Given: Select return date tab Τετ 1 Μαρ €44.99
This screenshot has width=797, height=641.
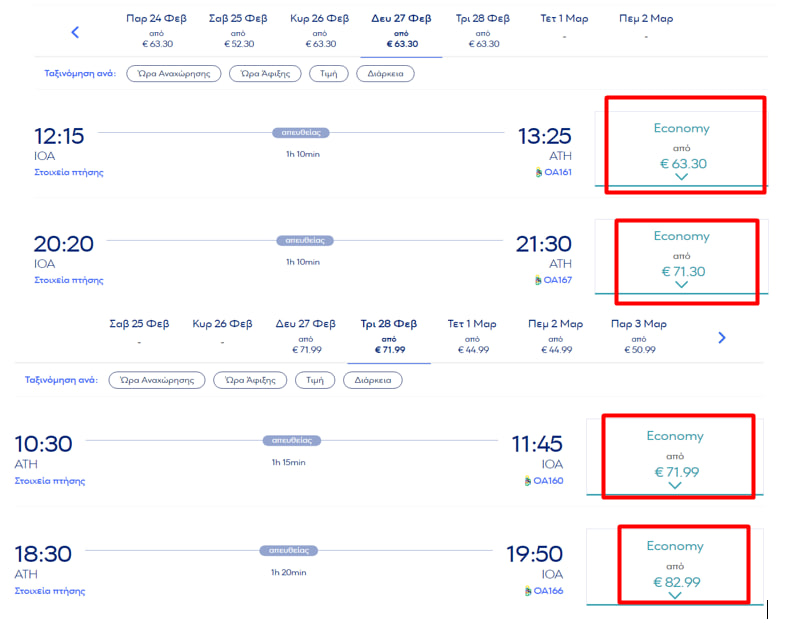Looking at the screenshot, I should (472, 337).
